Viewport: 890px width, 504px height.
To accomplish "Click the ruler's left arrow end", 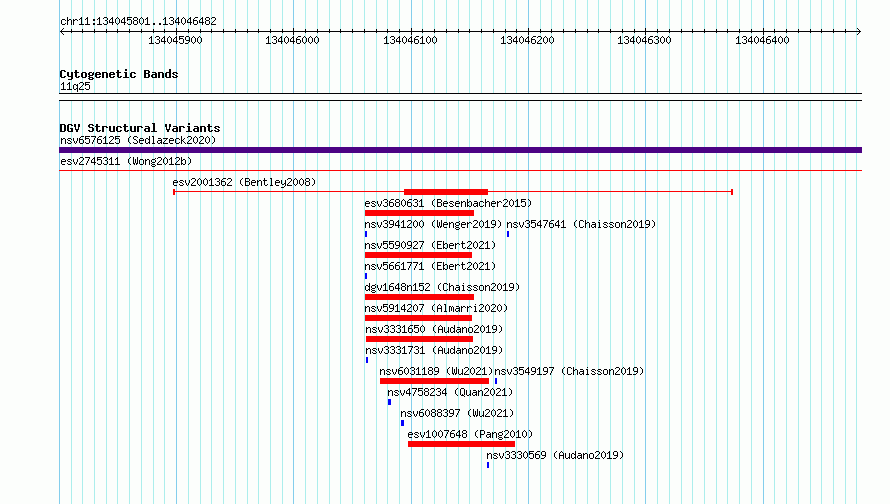I will click(62, 32).
